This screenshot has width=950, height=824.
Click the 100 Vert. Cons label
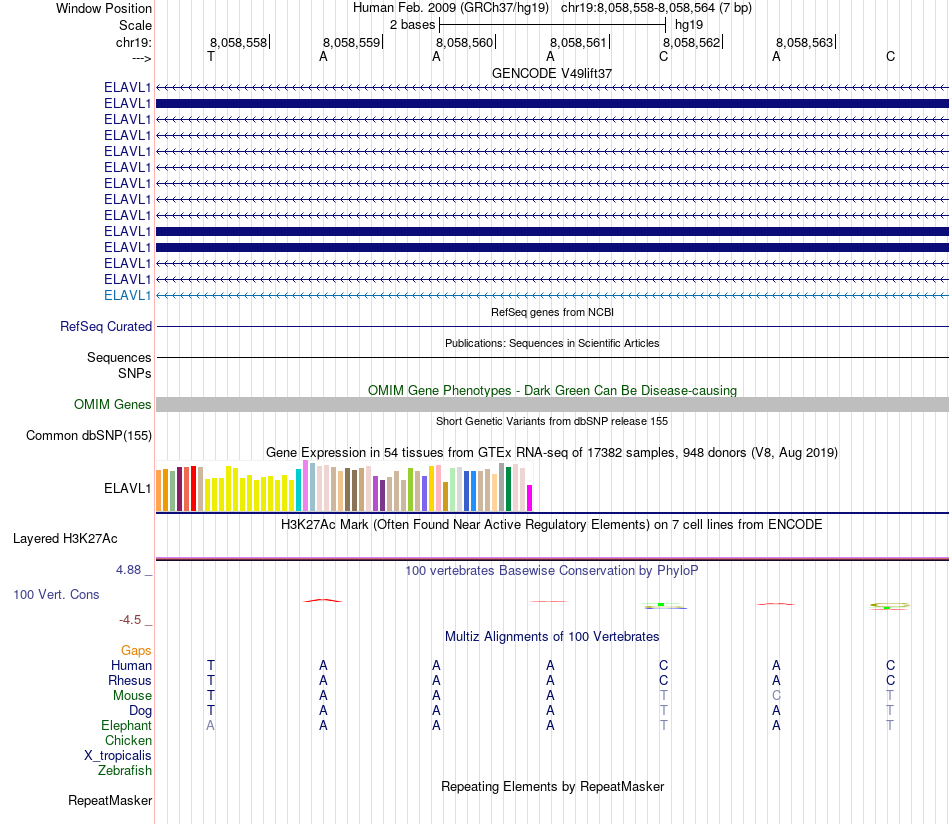(56, 594)
